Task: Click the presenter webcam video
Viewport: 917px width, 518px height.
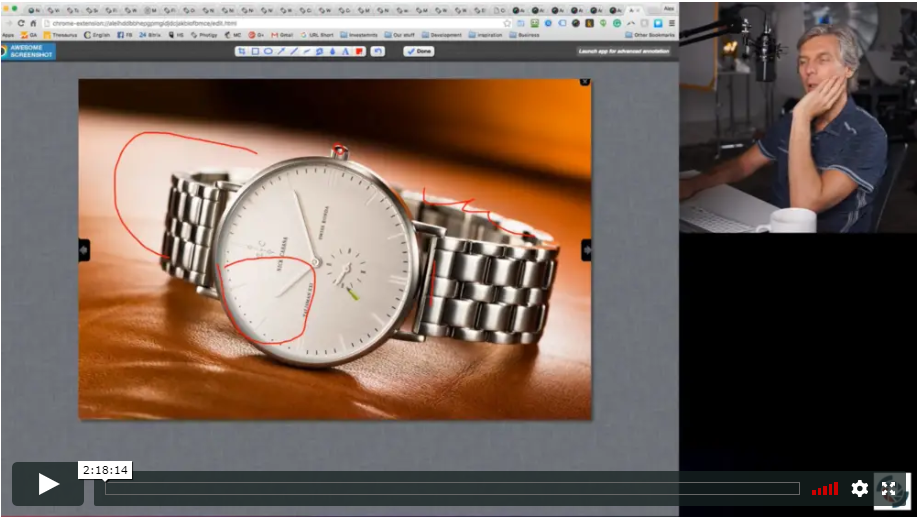Action: (x=798, y=117)
